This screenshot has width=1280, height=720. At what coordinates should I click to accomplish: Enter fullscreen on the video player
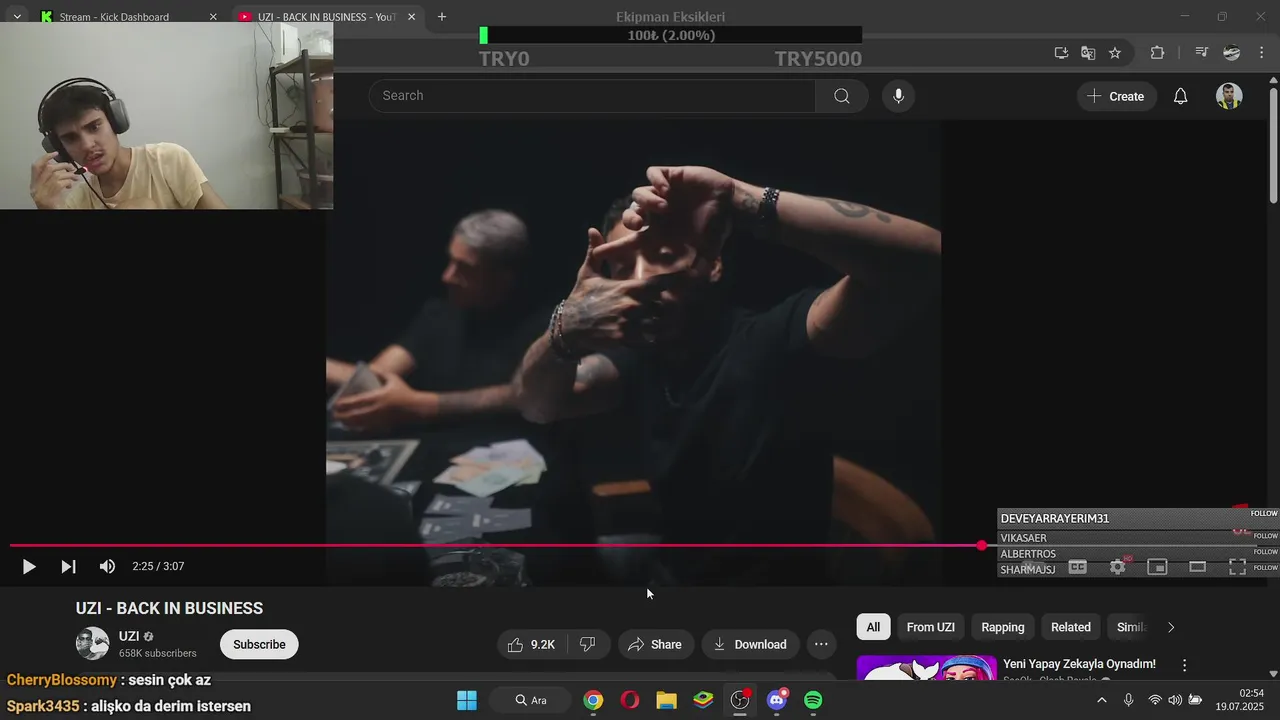1237,567
